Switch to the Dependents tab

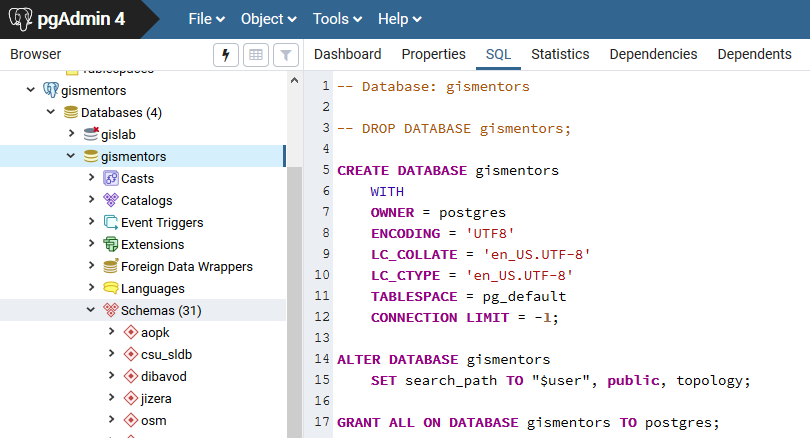click(x=754, y=54)
